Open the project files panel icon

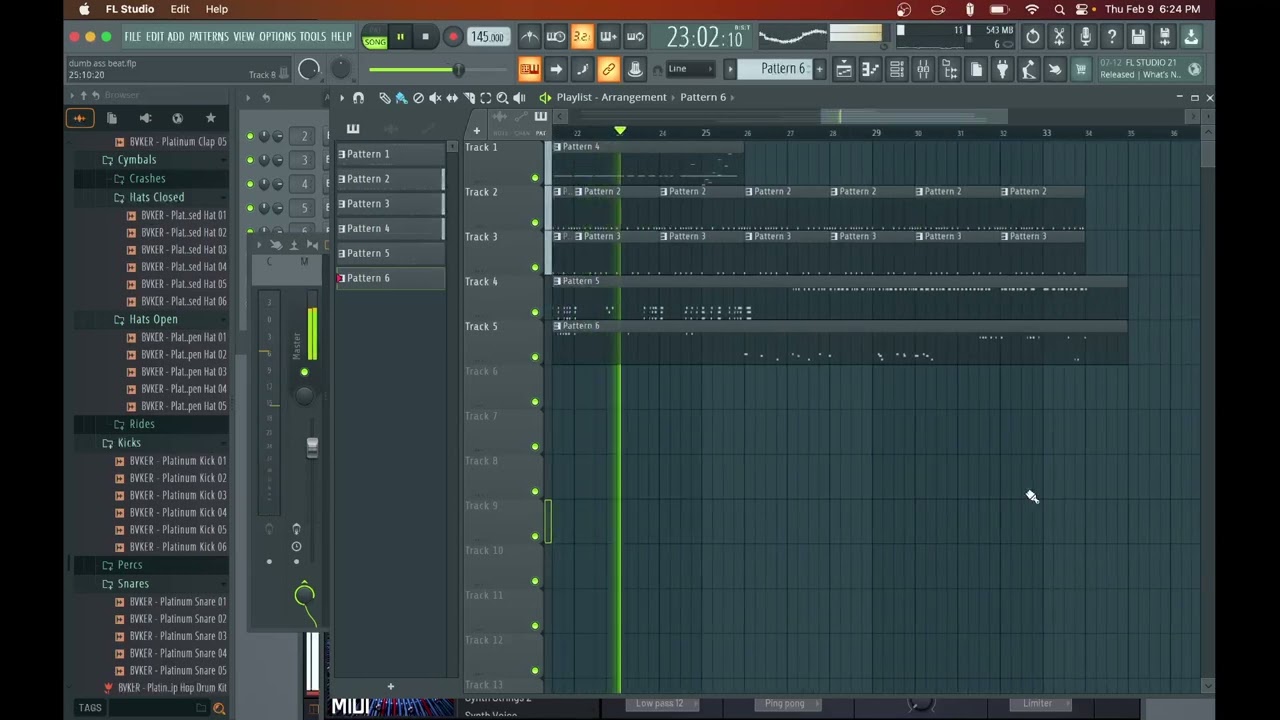pyautogui.click(x=976, y=69)
